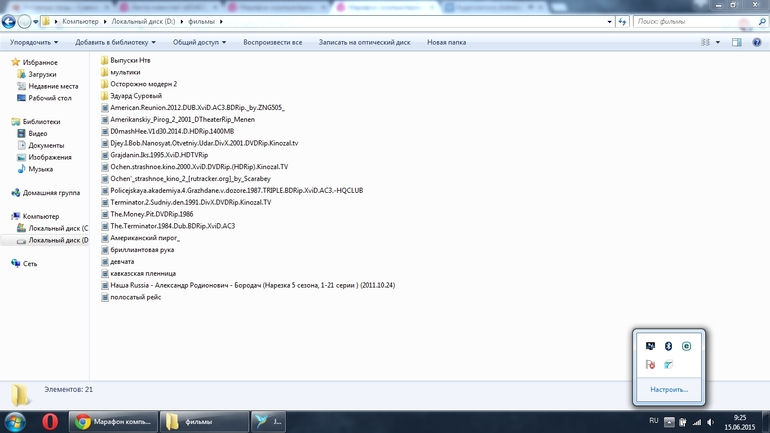
Task: Select the мультики folder
Action: click(120, 72)
